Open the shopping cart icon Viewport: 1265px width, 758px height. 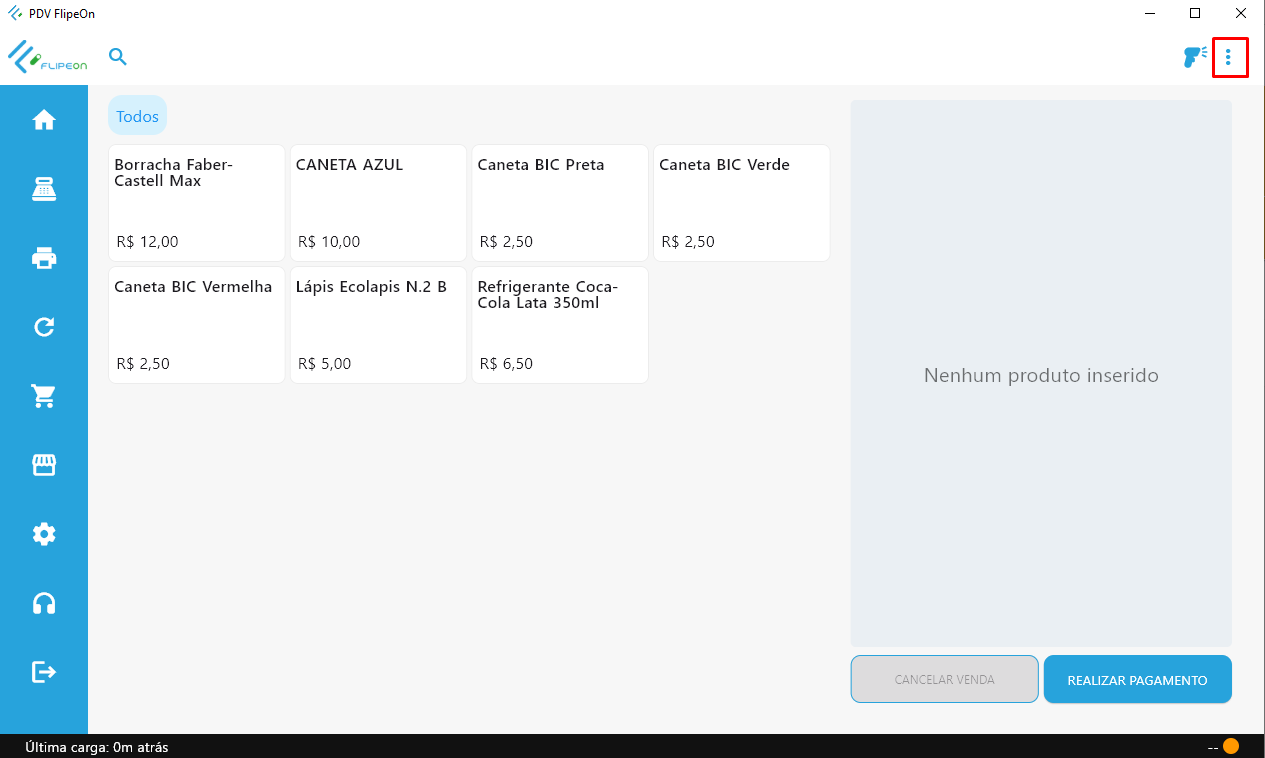(x=44, y=396)
